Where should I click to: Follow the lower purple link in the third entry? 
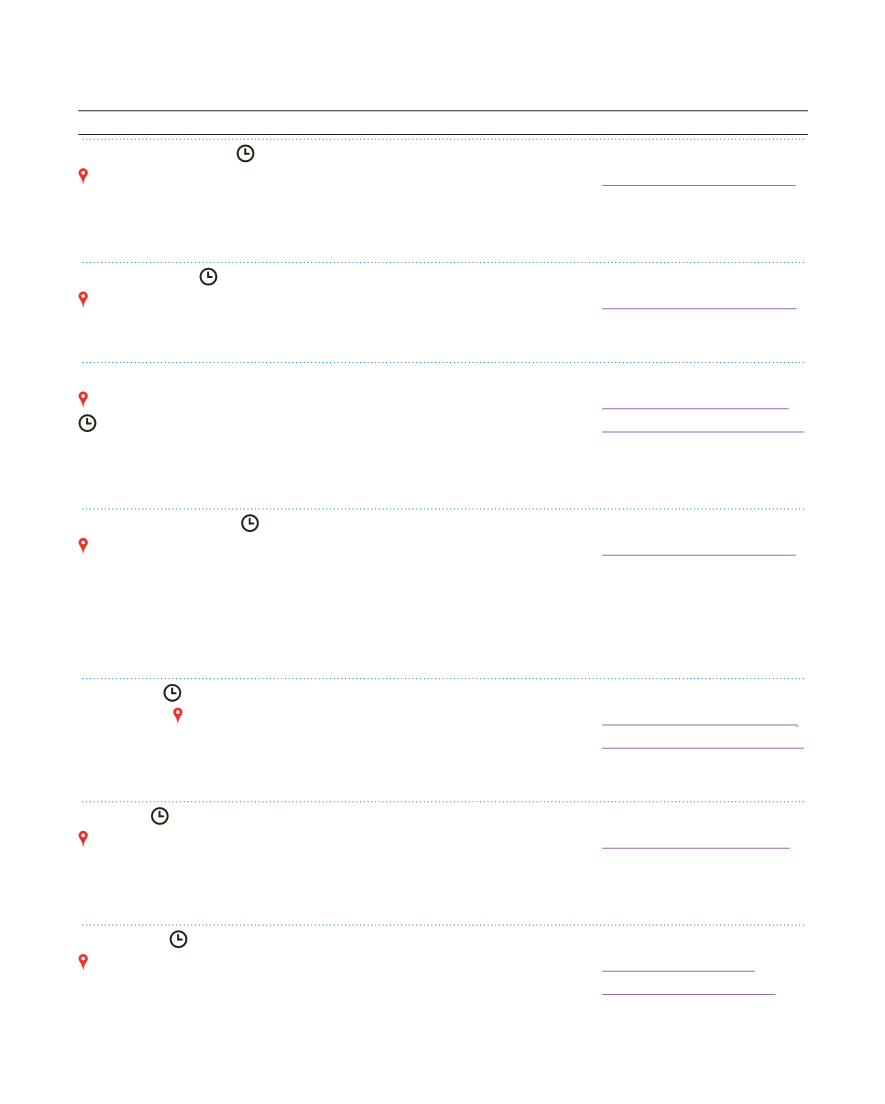pos(702,431)
